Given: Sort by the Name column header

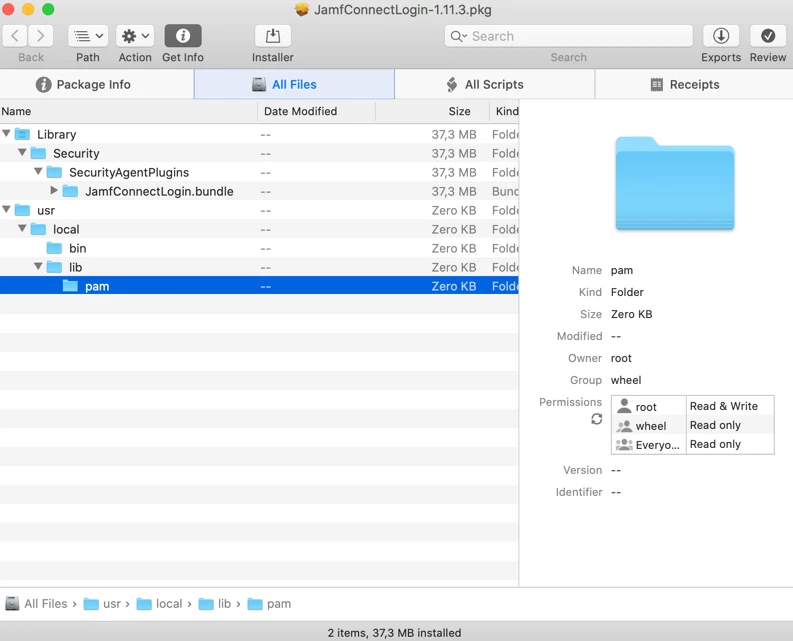Looking at the screenshot, I should pos(128,111).
